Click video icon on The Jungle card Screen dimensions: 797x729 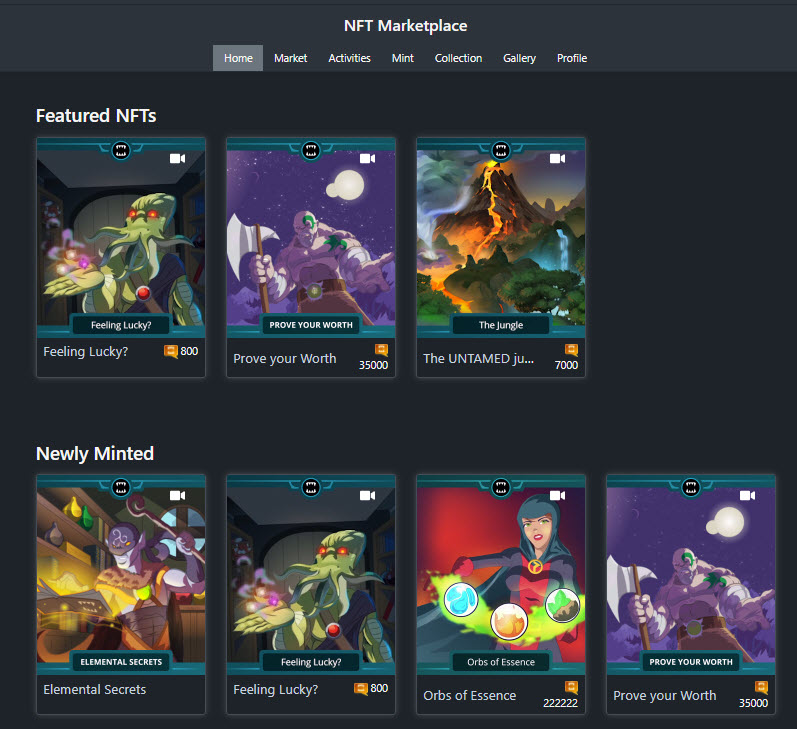(558, 159)
